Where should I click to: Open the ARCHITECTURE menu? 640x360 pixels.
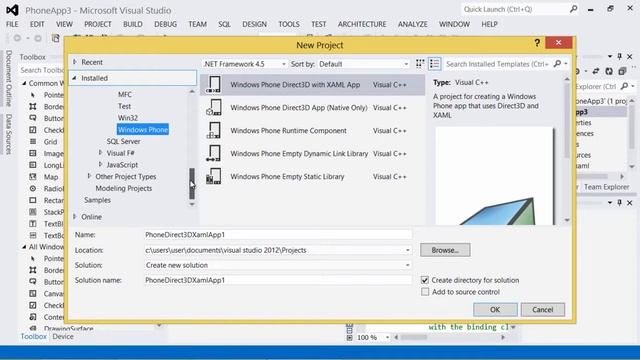point(362,24)
